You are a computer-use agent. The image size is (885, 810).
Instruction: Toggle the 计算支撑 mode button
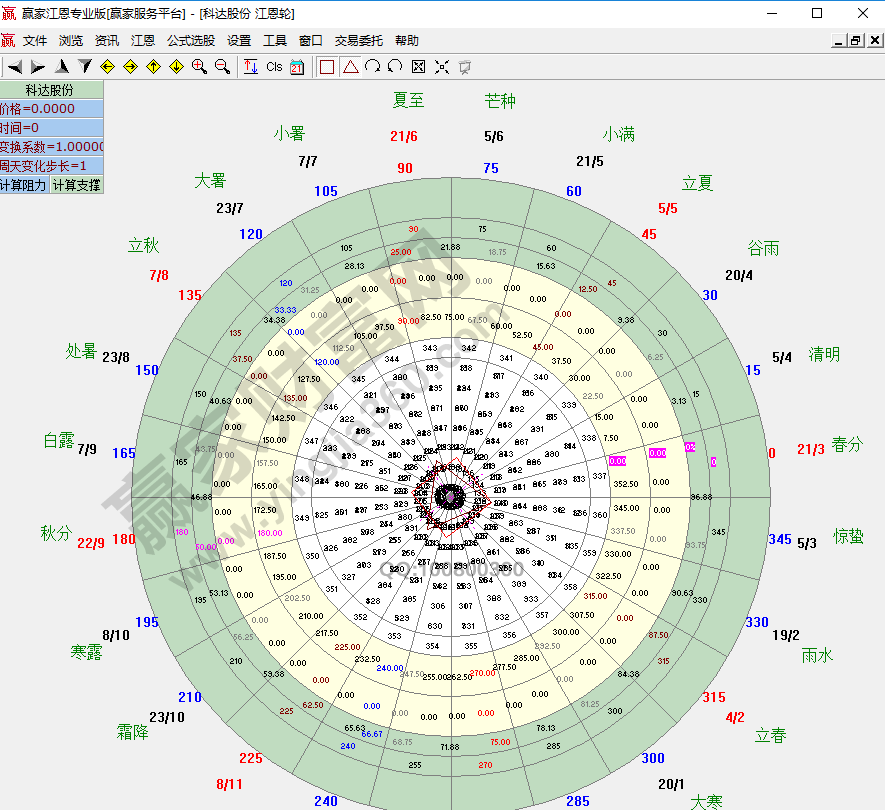click(77, 185)
